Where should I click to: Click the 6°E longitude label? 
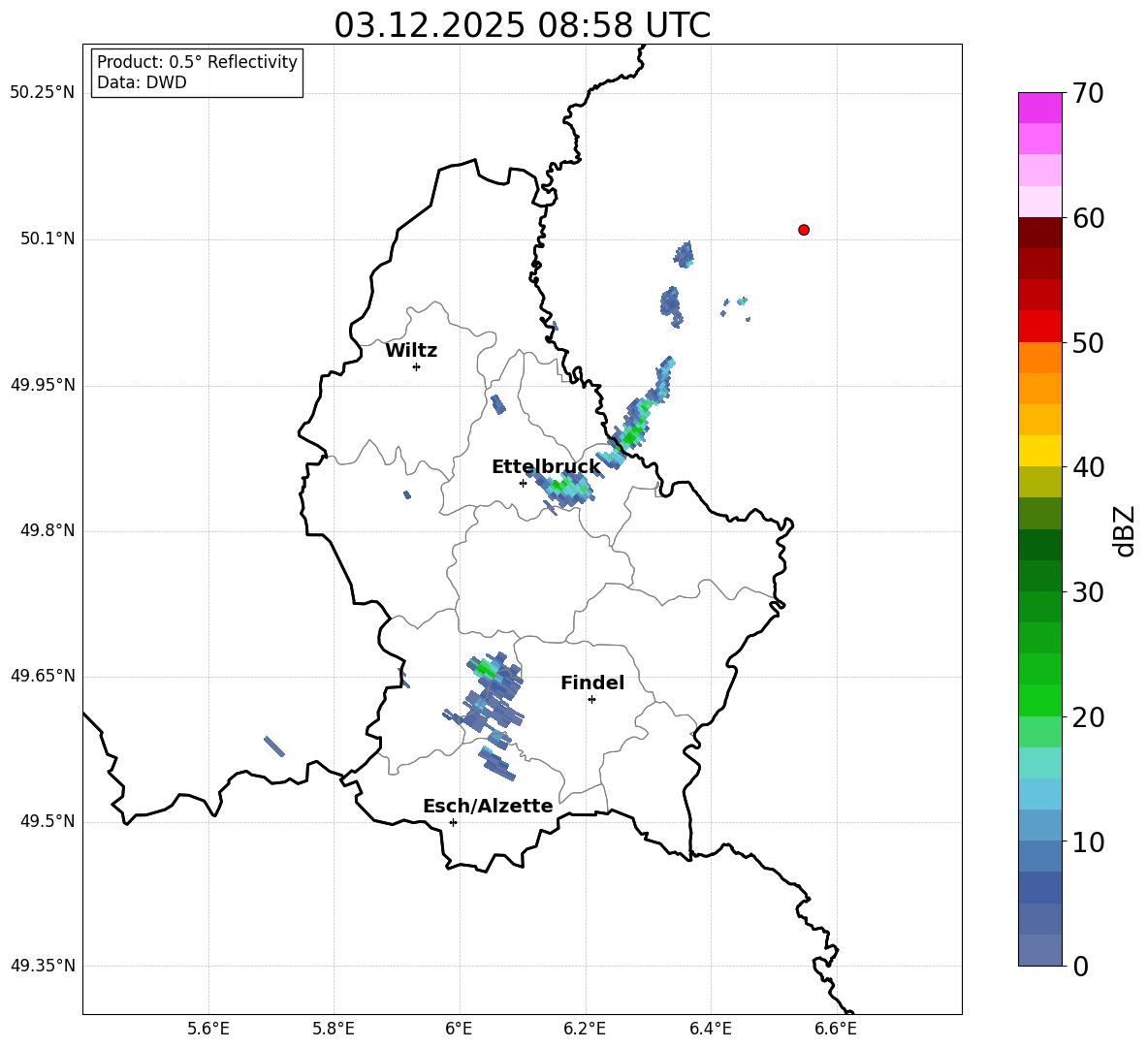tap(459, 1029)
